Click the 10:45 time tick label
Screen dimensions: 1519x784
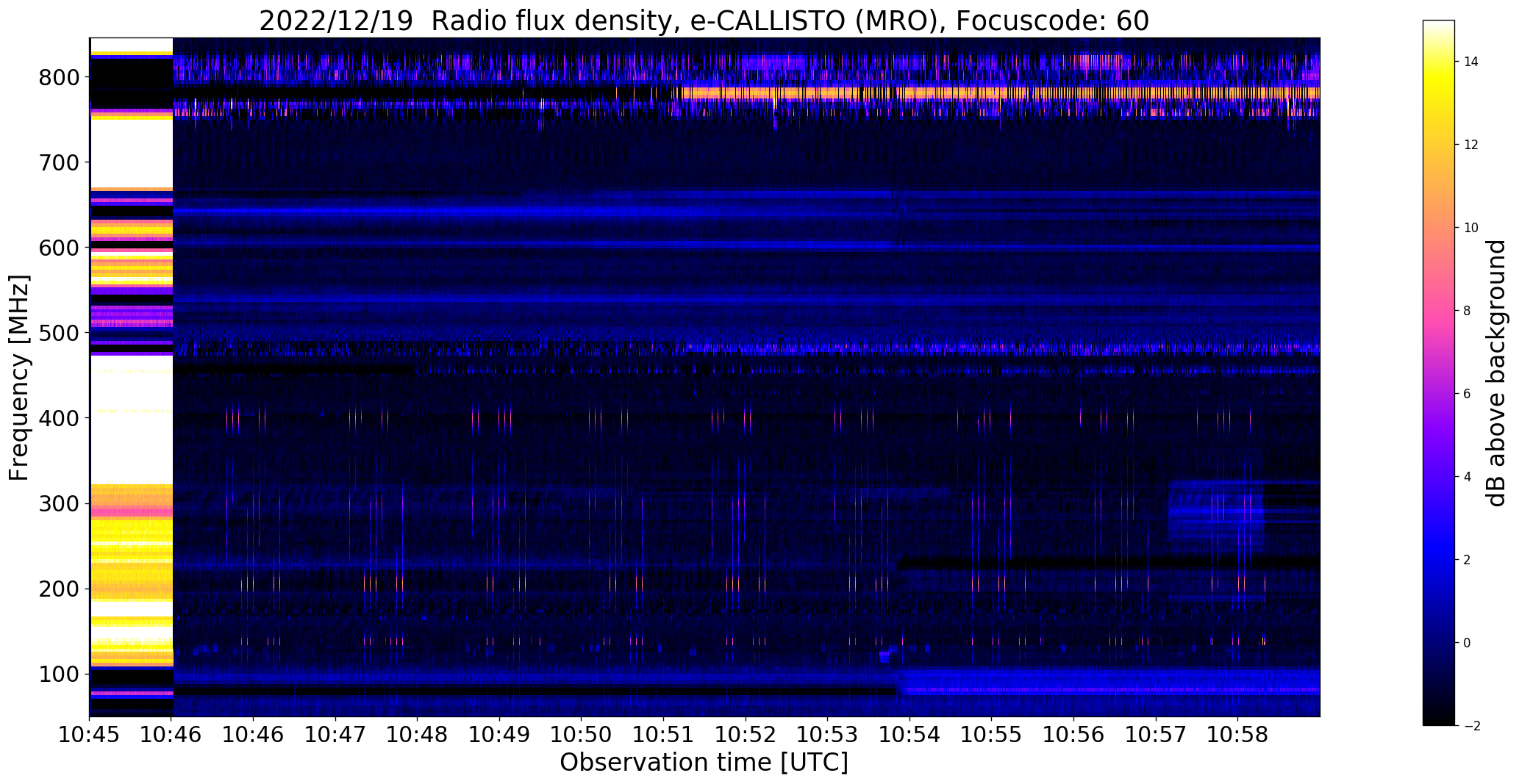[x=90, y=735]
